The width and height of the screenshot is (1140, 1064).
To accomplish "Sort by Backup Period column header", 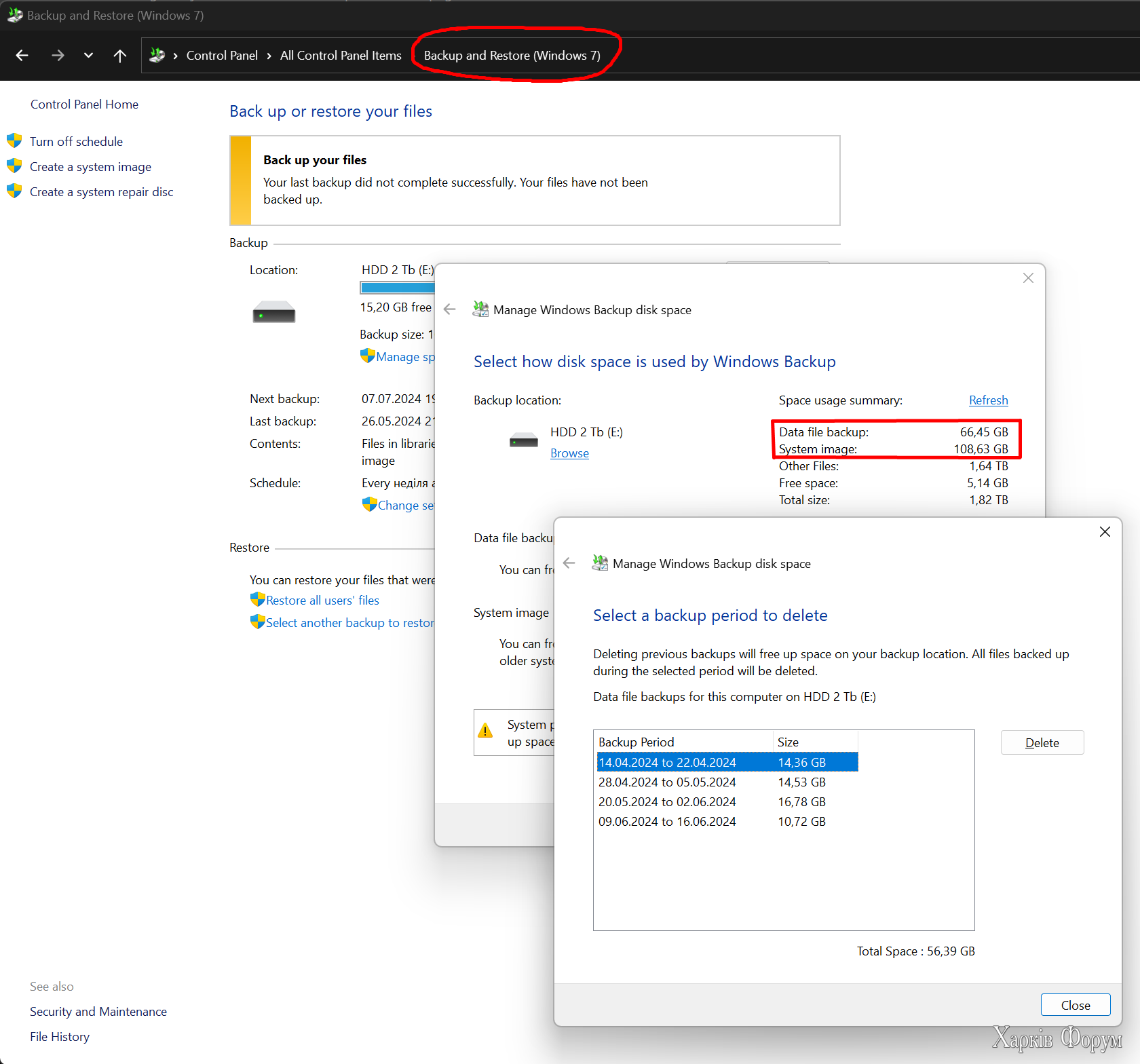I will pyautogui.click(x=683, y=742).
